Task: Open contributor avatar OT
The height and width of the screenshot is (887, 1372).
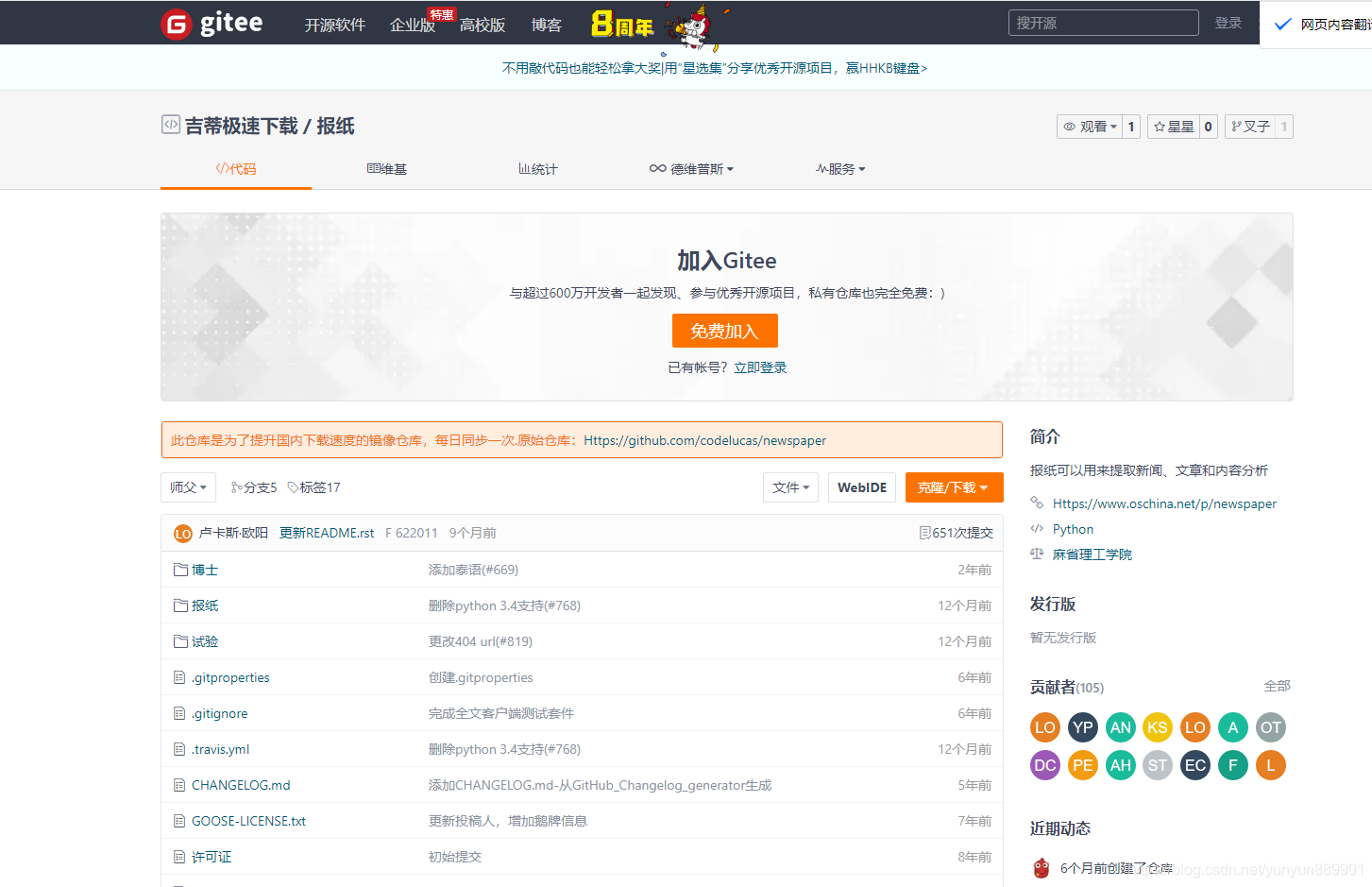Action: pyautogui.click(x=1271, y=727)
